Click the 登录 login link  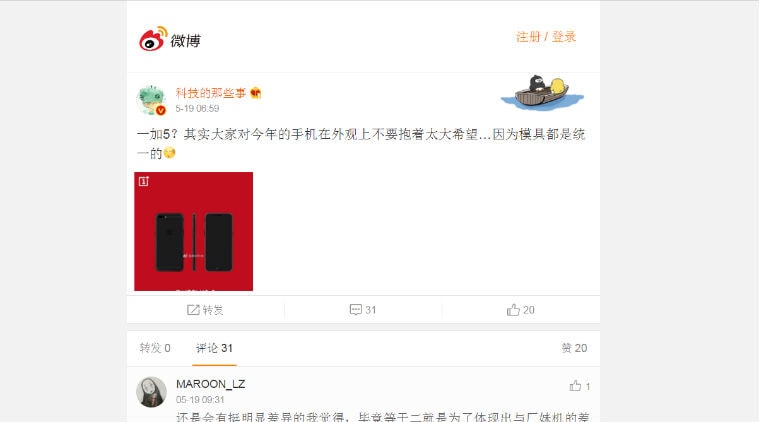[x=564, y=37]
